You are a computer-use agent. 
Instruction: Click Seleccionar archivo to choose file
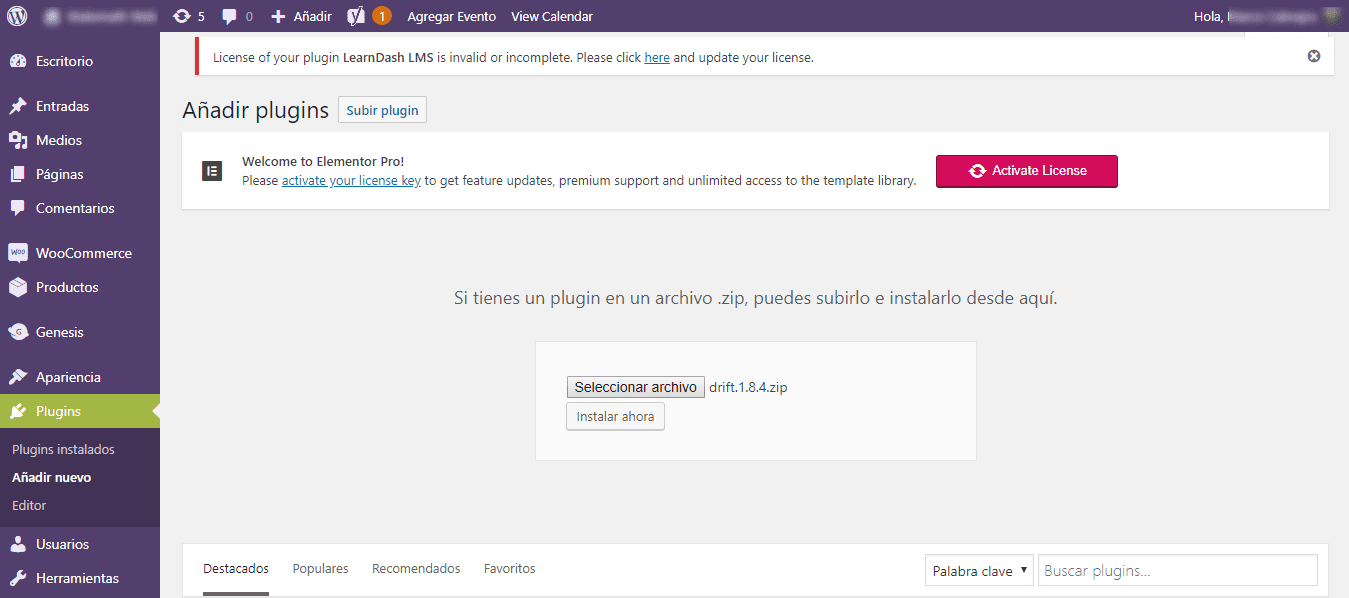point(635,387)
